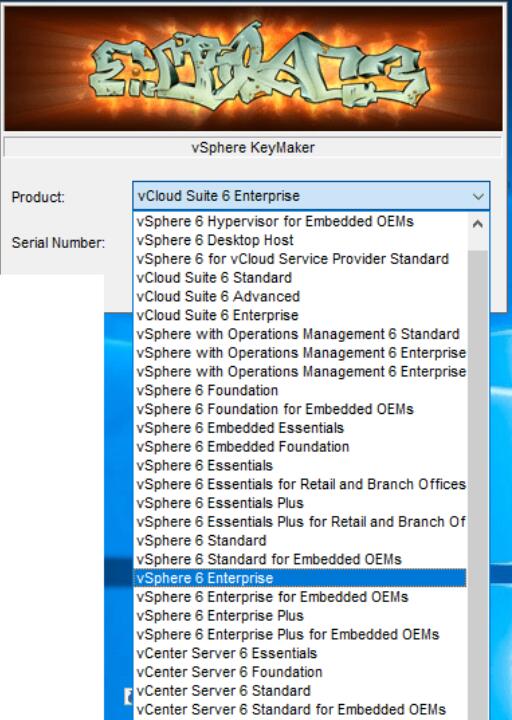Choose vSphere 6 Desktop Host option
The image size is (512, 720).
tap(300, 240)
